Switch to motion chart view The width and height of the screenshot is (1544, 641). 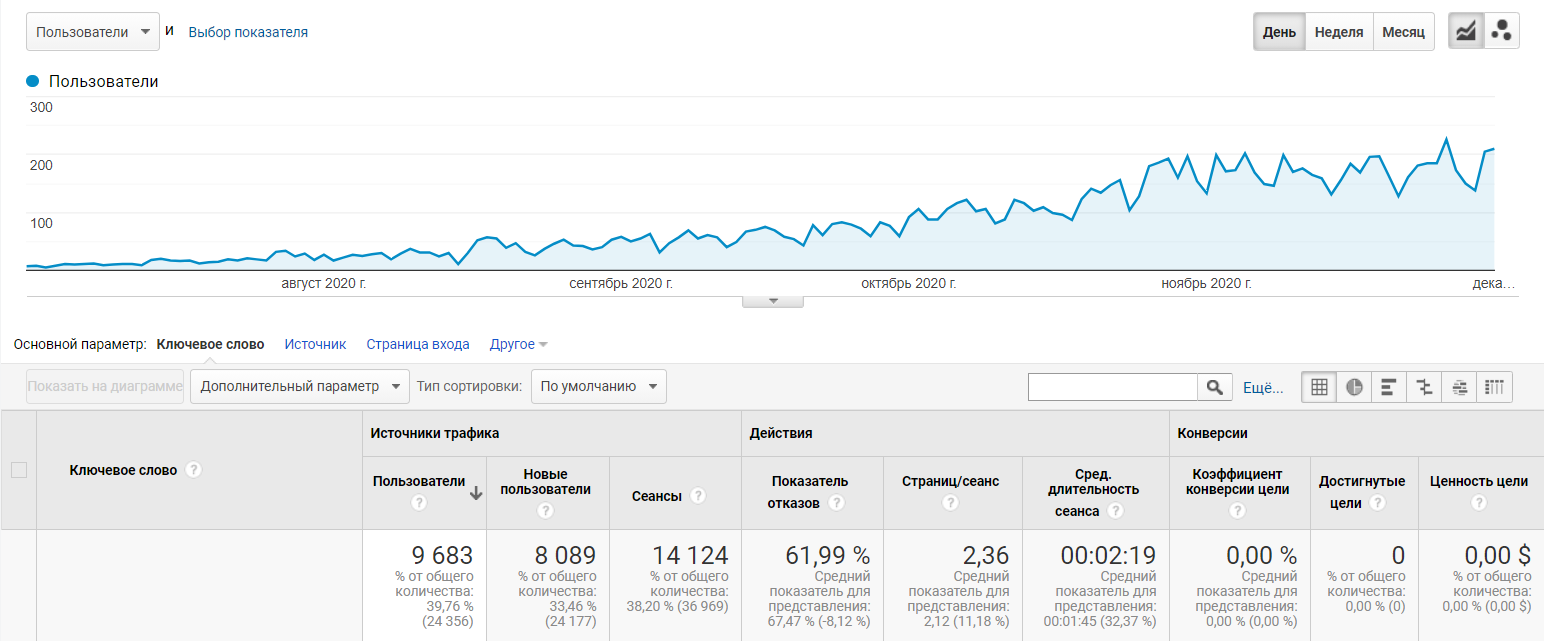tap(1501, 31)
